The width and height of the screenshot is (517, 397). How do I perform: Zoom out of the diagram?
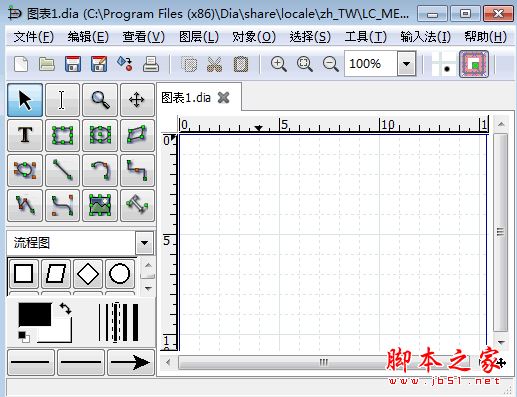tap(331, 64)
